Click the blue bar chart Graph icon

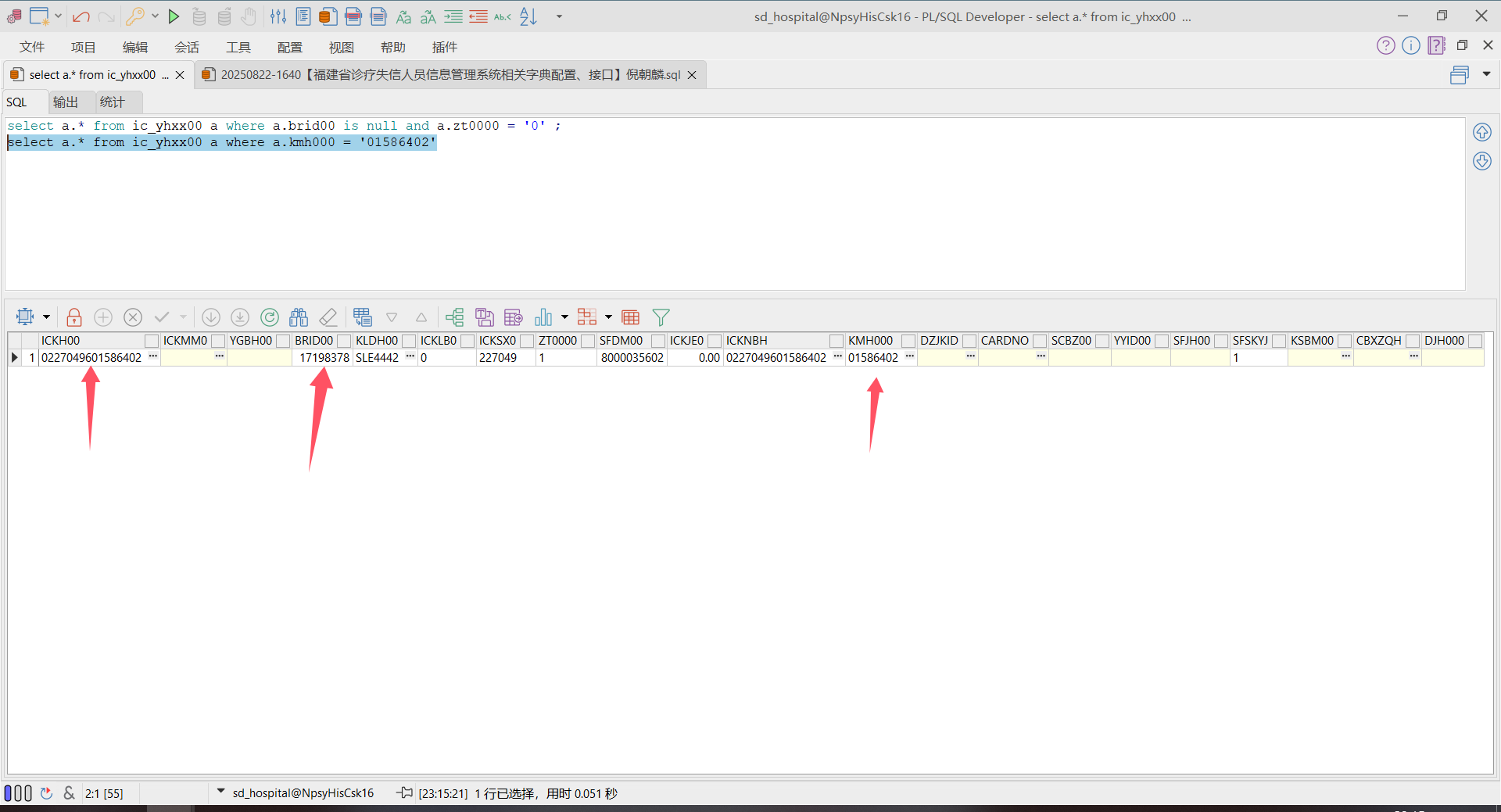pos(543,317)
